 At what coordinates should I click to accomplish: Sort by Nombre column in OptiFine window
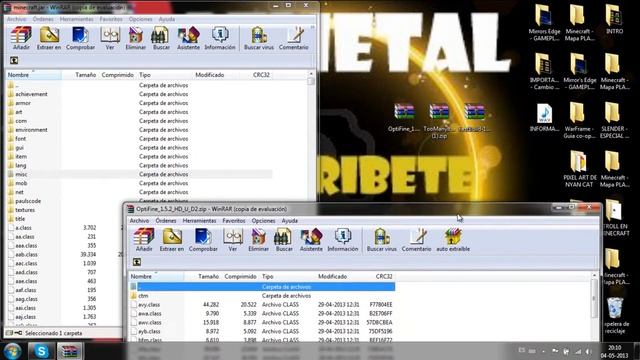157,276
